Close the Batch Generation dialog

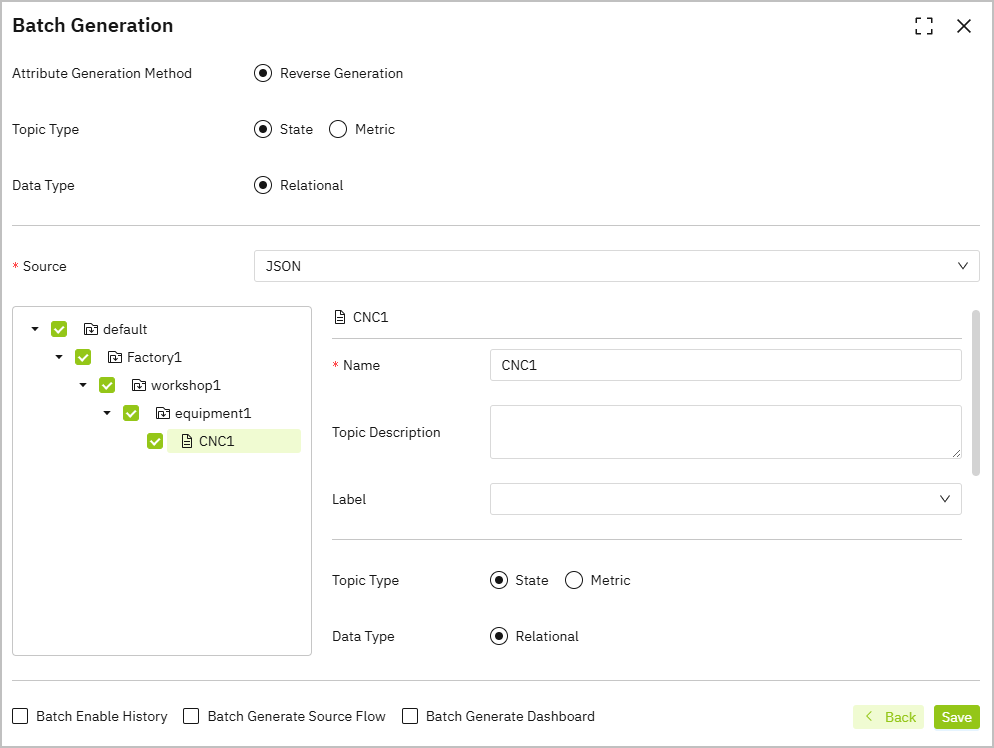(964, 27)
